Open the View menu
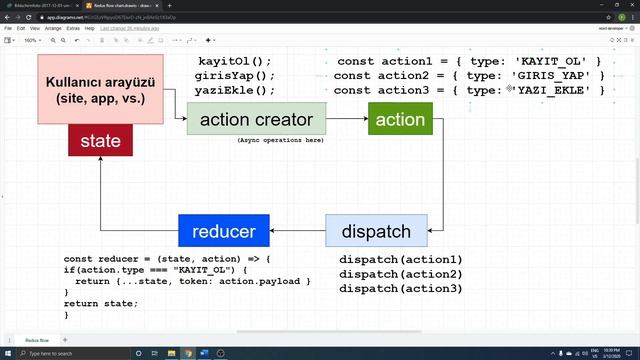 click(x=35, y=29)
